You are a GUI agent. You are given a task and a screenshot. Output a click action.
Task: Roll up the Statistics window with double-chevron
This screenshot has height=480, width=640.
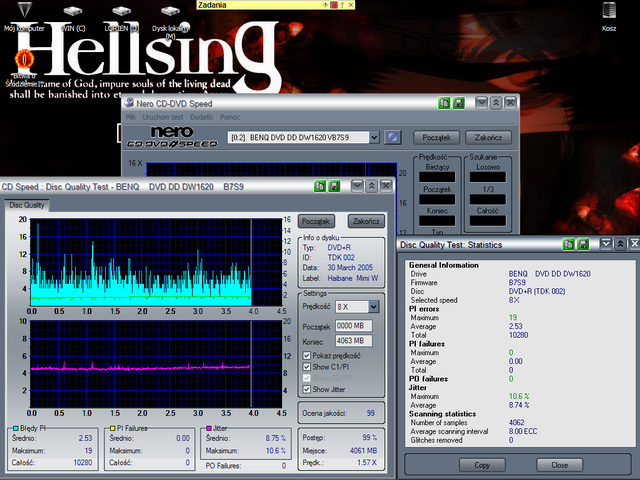(620, 244)
